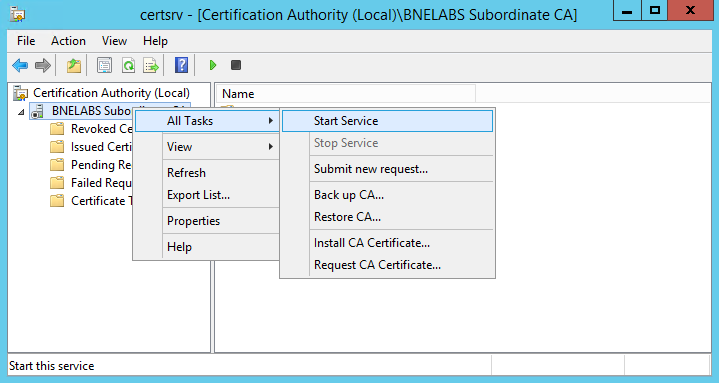Maximize the certsrv window
719x383 pixels.
point(654,11)
